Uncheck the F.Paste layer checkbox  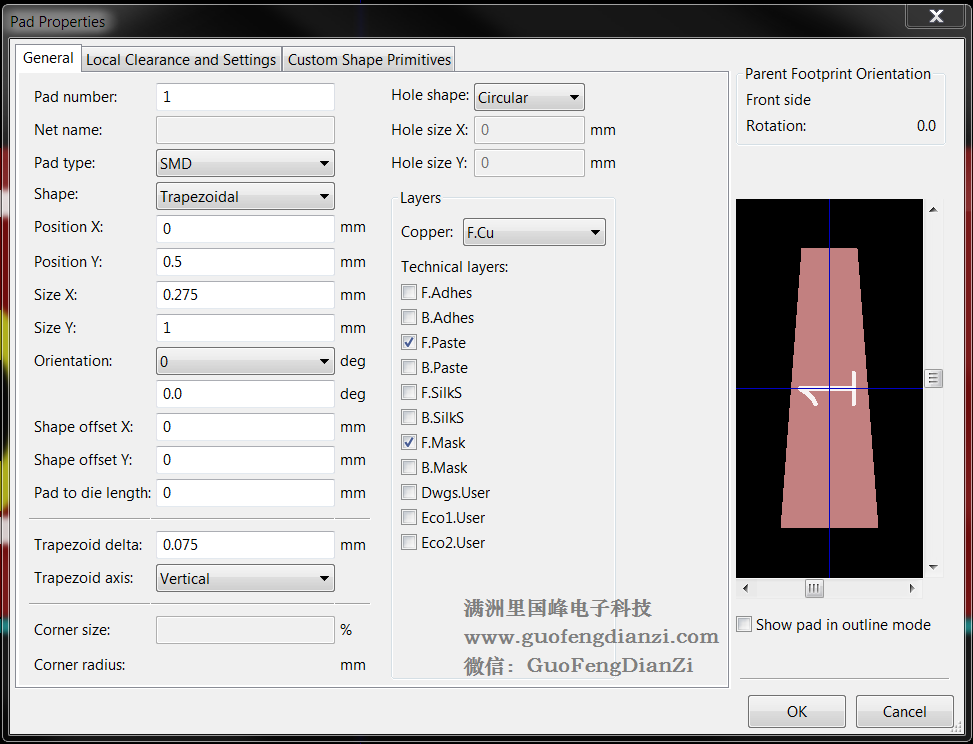[409, 342]
